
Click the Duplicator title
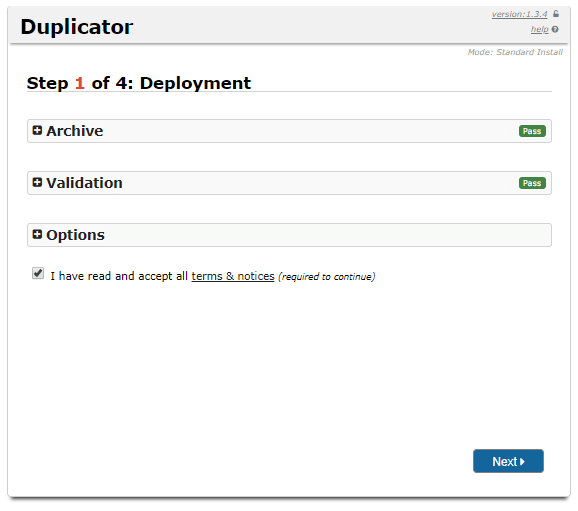coord(77,27)
